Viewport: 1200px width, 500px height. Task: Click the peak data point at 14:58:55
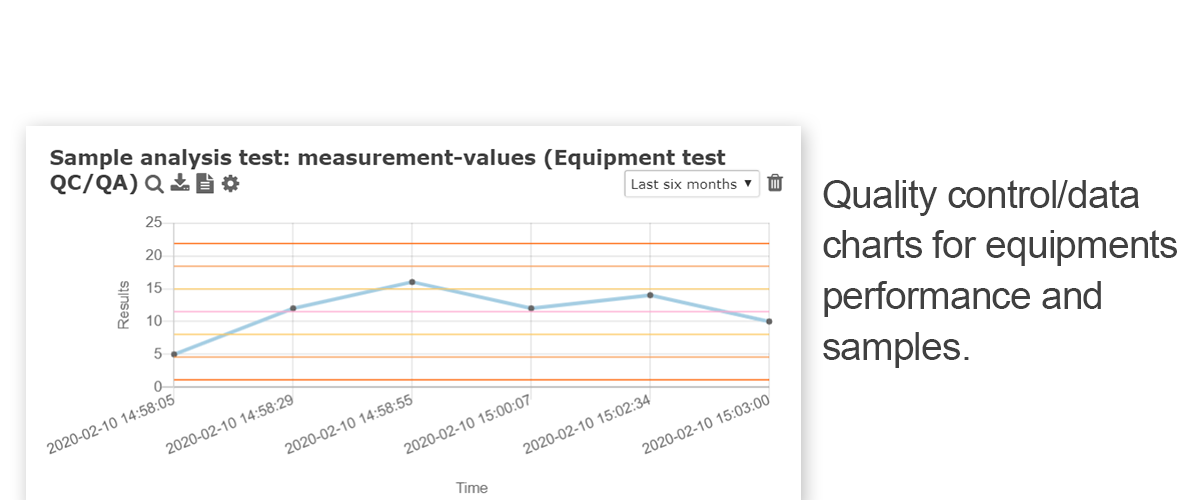tap(412, 282)
